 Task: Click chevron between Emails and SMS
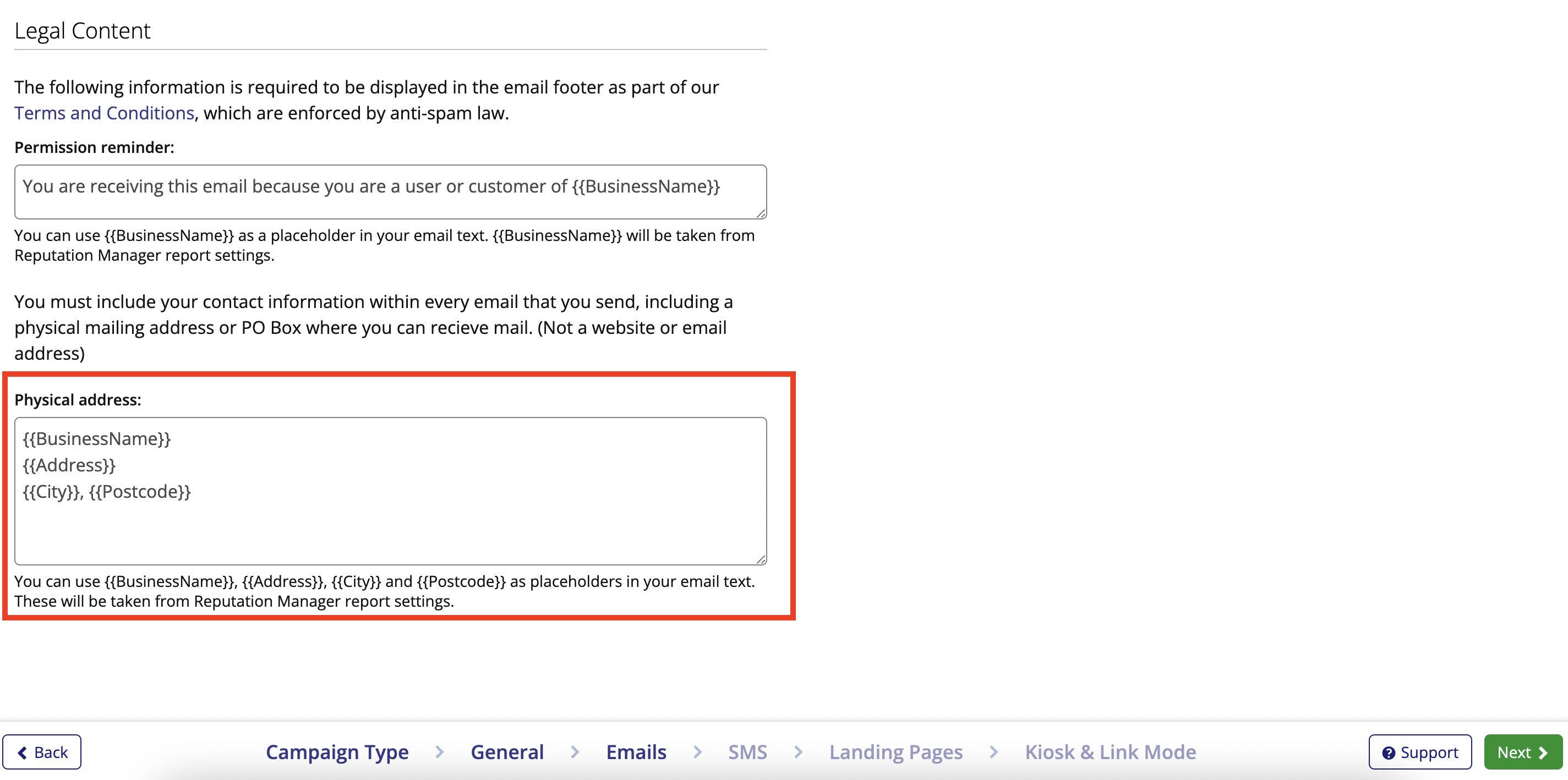click(x=697, y=752)
